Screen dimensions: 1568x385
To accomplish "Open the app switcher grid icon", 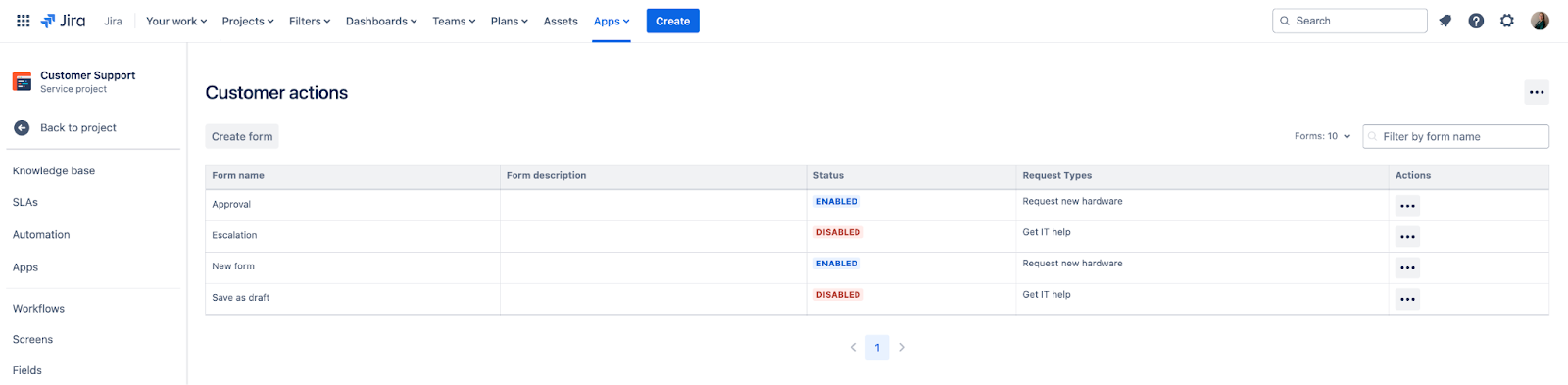I will coord(24,21).
